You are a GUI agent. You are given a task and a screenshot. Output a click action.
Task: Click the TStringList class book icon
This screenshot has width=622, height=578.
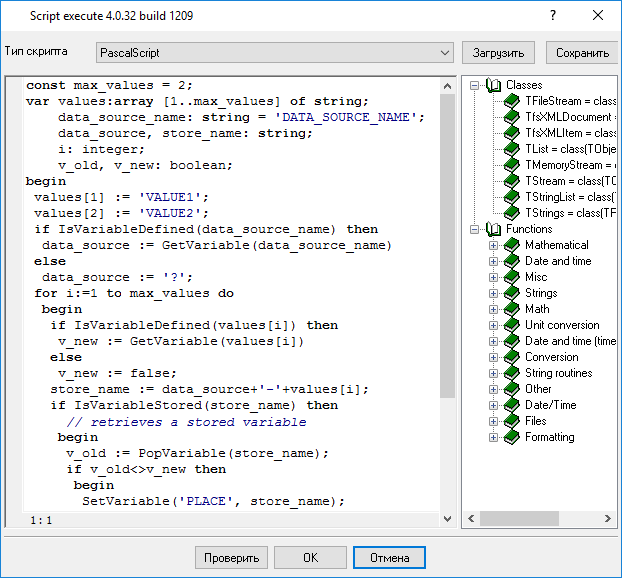511,197
